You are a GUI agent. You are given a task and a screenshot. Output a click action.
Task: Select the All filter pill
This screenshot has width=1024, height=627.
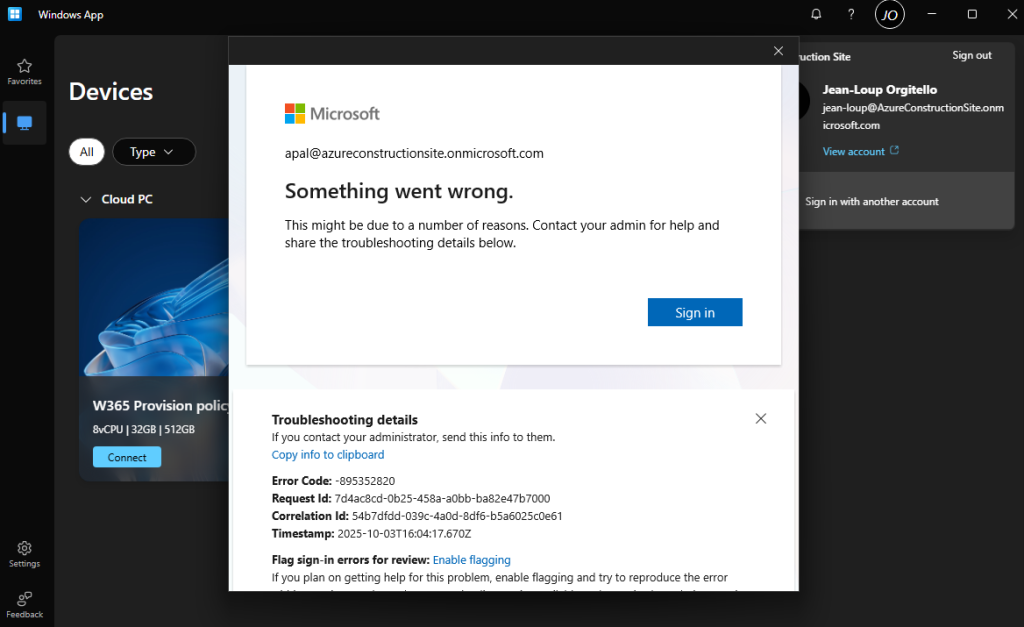pyautogui.click(x=87, y=152)
